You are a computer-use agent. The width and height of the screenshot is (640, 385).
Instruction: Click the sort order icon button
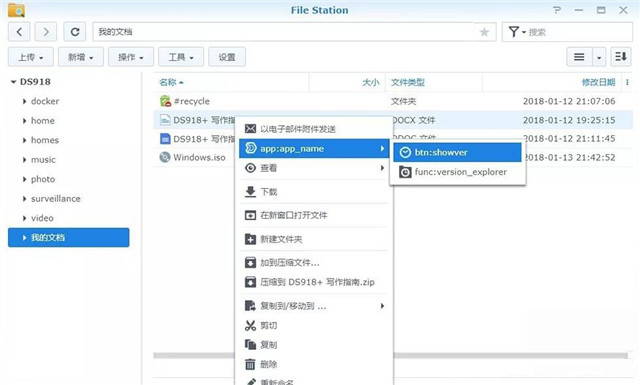coord(621,57)
